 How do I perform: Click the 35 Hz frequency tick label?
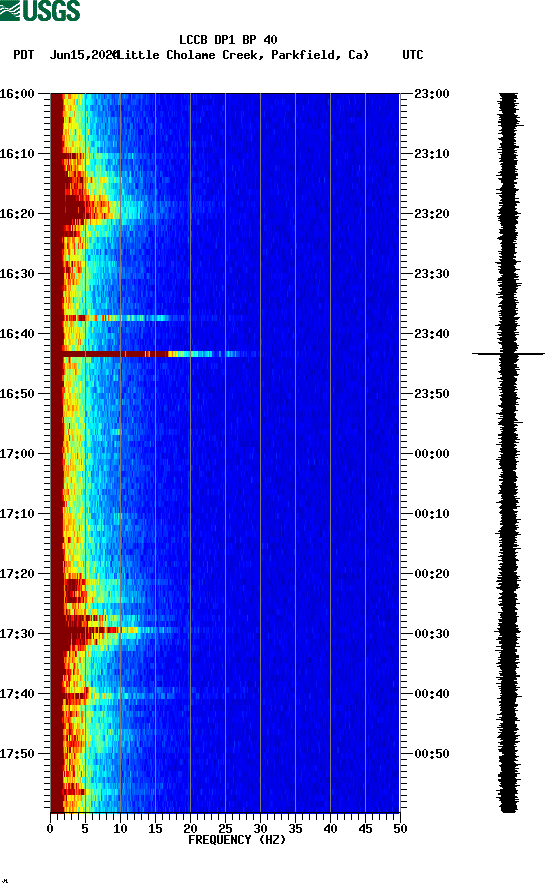(295, 829)
